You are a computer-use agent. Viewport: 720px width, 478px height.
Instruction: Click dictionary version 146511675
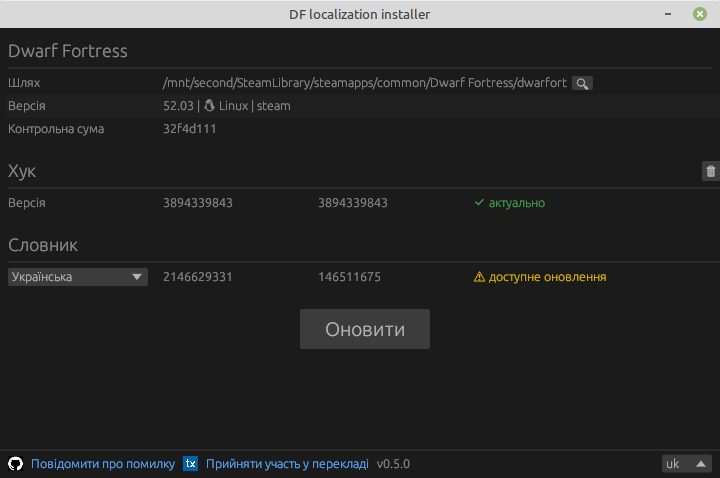click(x=349, y=277)
